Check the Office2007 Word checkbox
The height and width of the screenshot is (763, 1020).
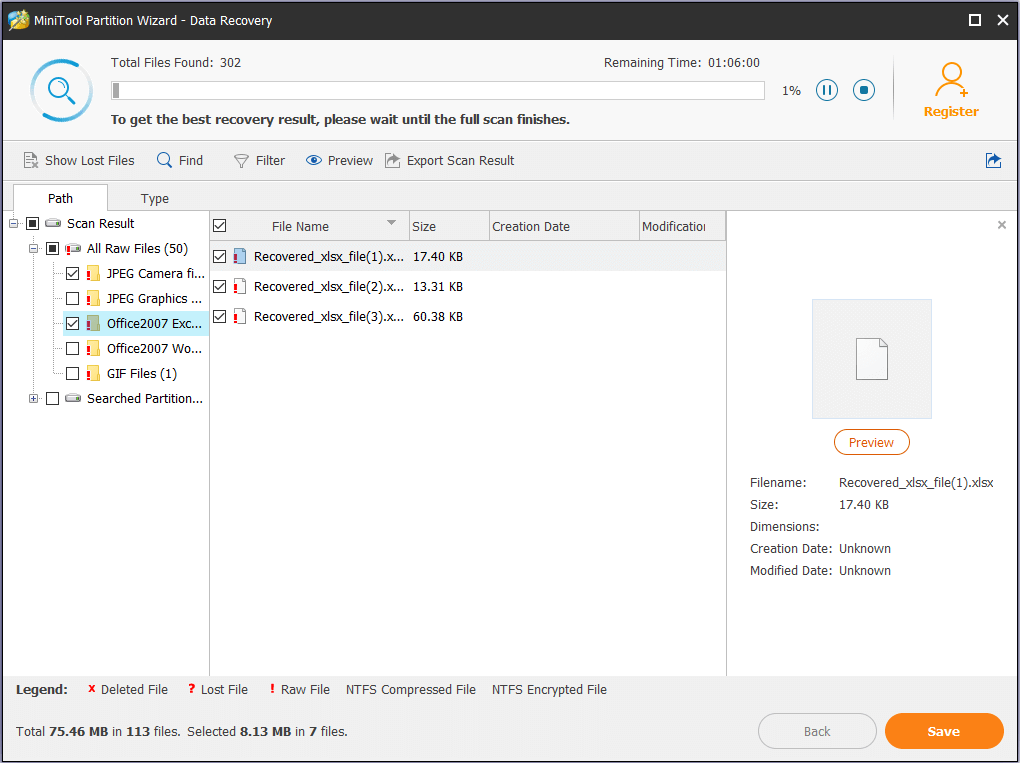click(72, 349)
